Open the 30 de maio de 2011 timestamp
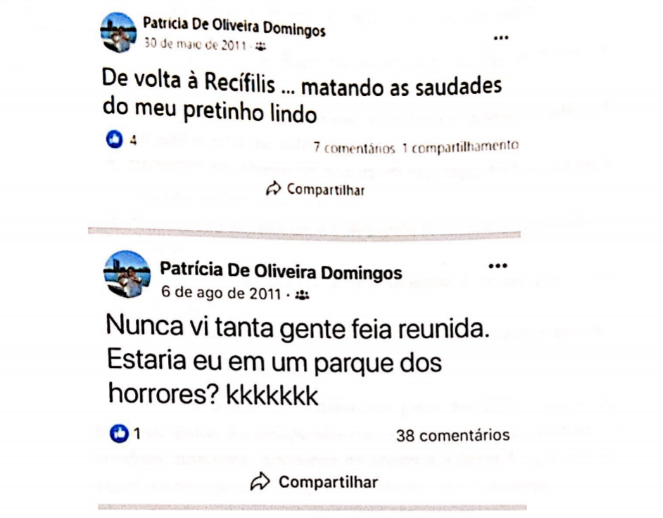Screen dimensions: 663x518 point(195,44)
